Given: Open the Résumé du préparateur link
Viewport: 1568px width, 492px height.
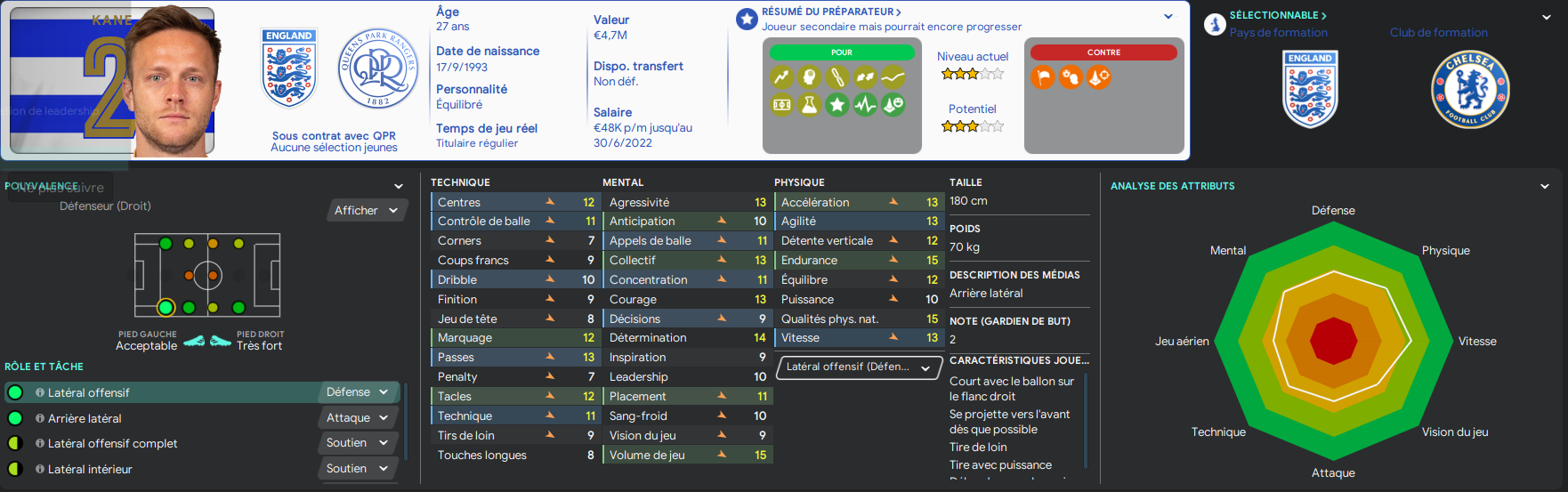Looking at the screenshot, I should [831, 12].
